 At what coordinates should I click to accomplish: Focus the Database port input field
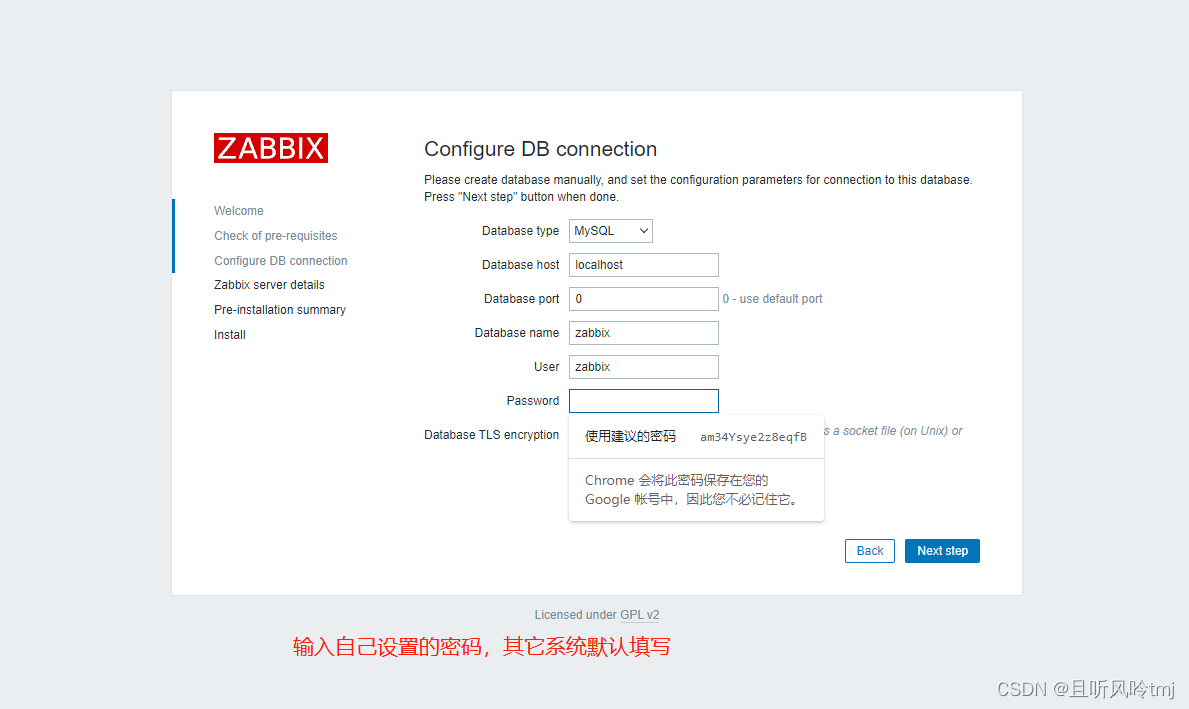[x=644, y=299]
